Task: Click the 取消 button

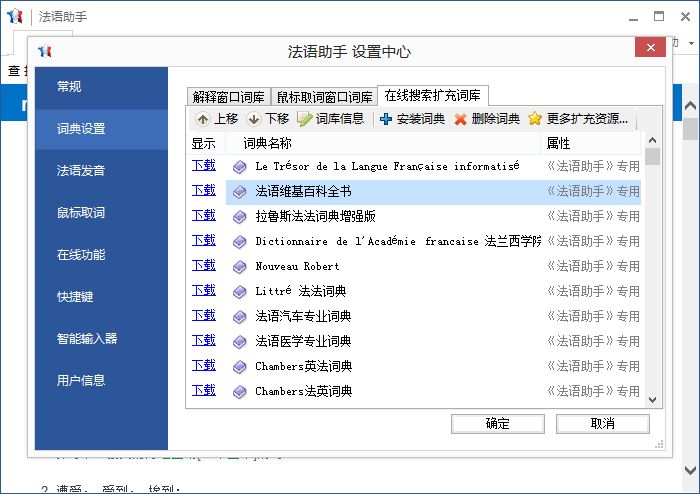Action: 603,423
